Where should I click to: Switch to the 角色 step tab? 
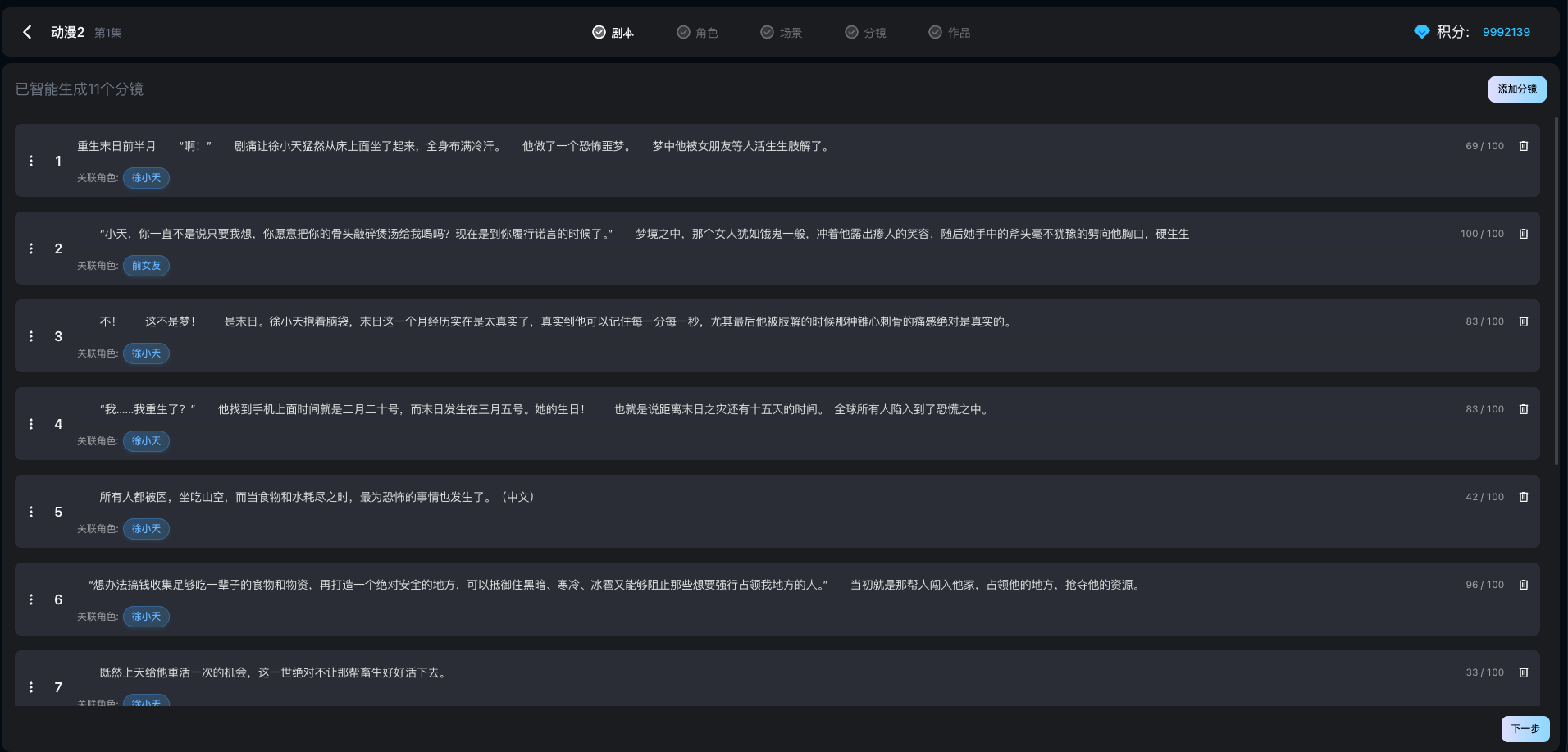coord(697,32)
